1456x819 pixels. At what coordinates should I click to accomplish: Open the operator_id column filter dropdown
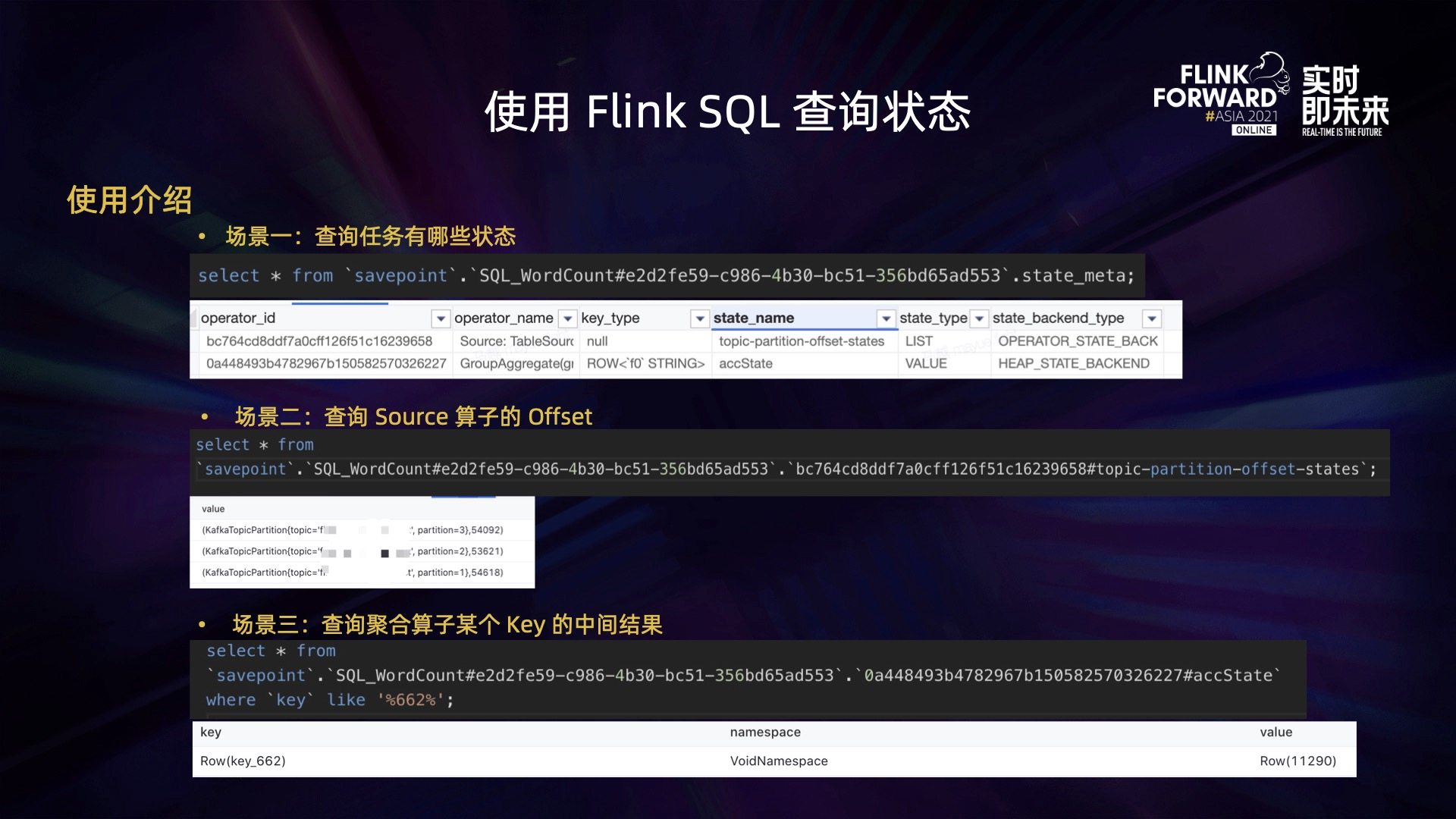tap(440, 318)
